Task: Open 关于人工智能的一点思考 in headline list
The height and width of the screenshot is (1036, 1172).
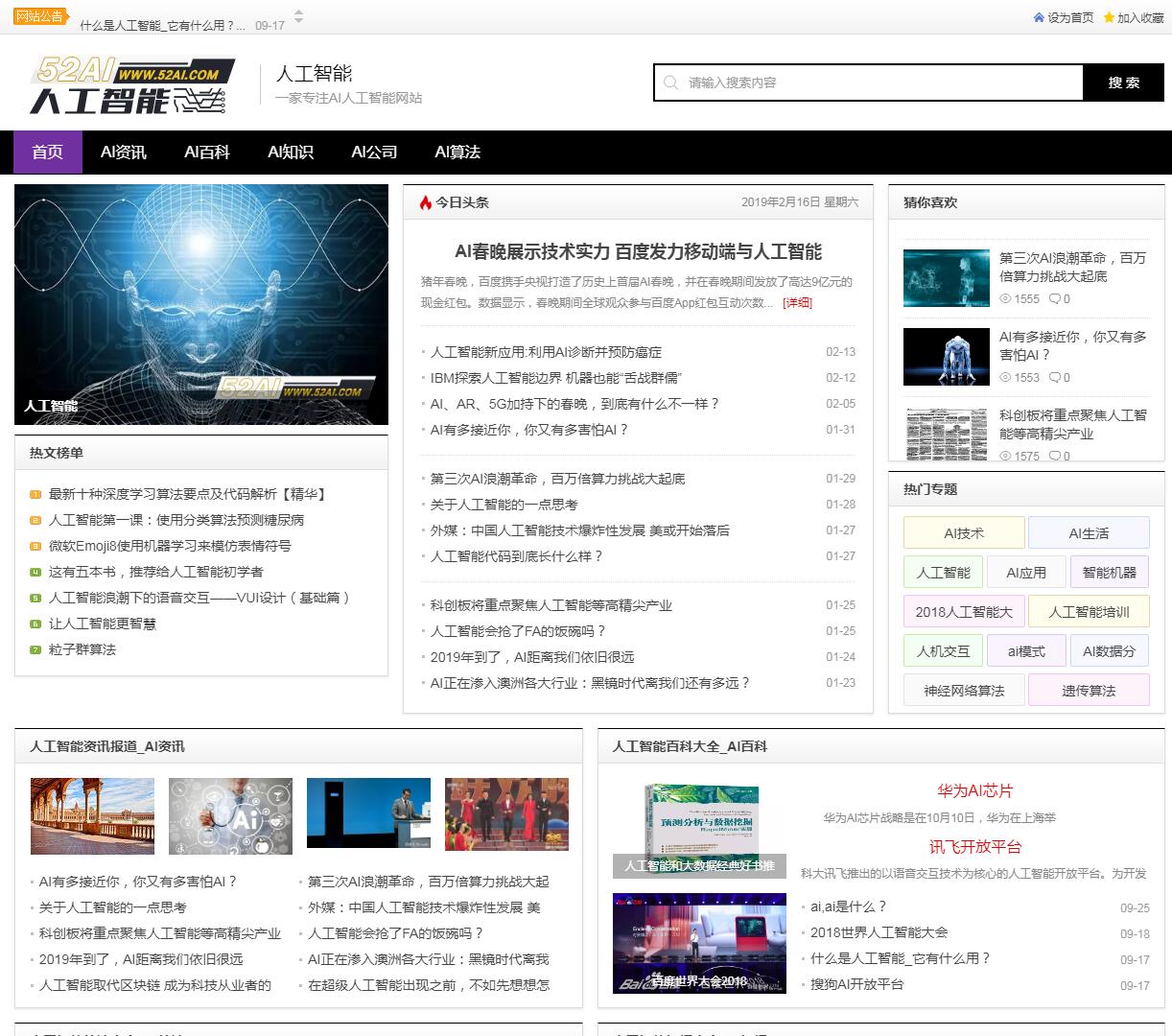Action: [x=504, y=505]
